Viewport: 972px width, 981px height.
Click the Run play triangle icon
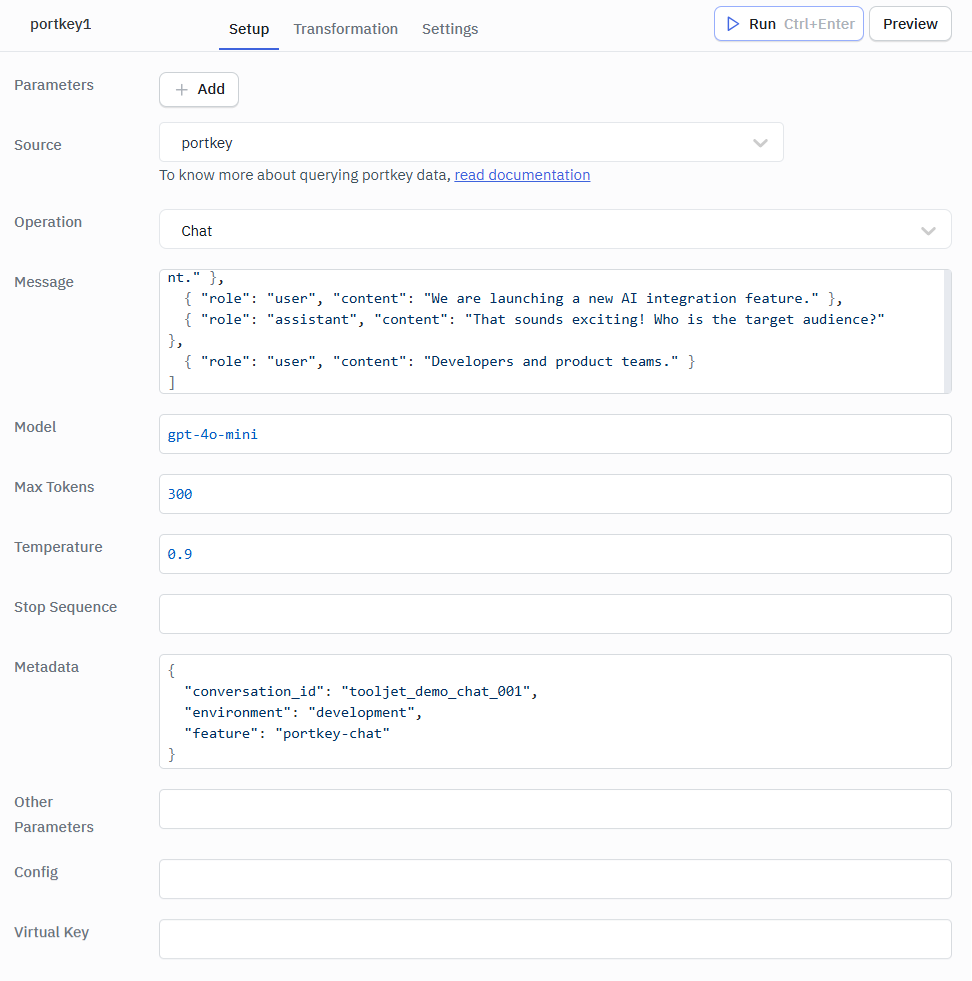pyautogui.click(x=732, y=24)
